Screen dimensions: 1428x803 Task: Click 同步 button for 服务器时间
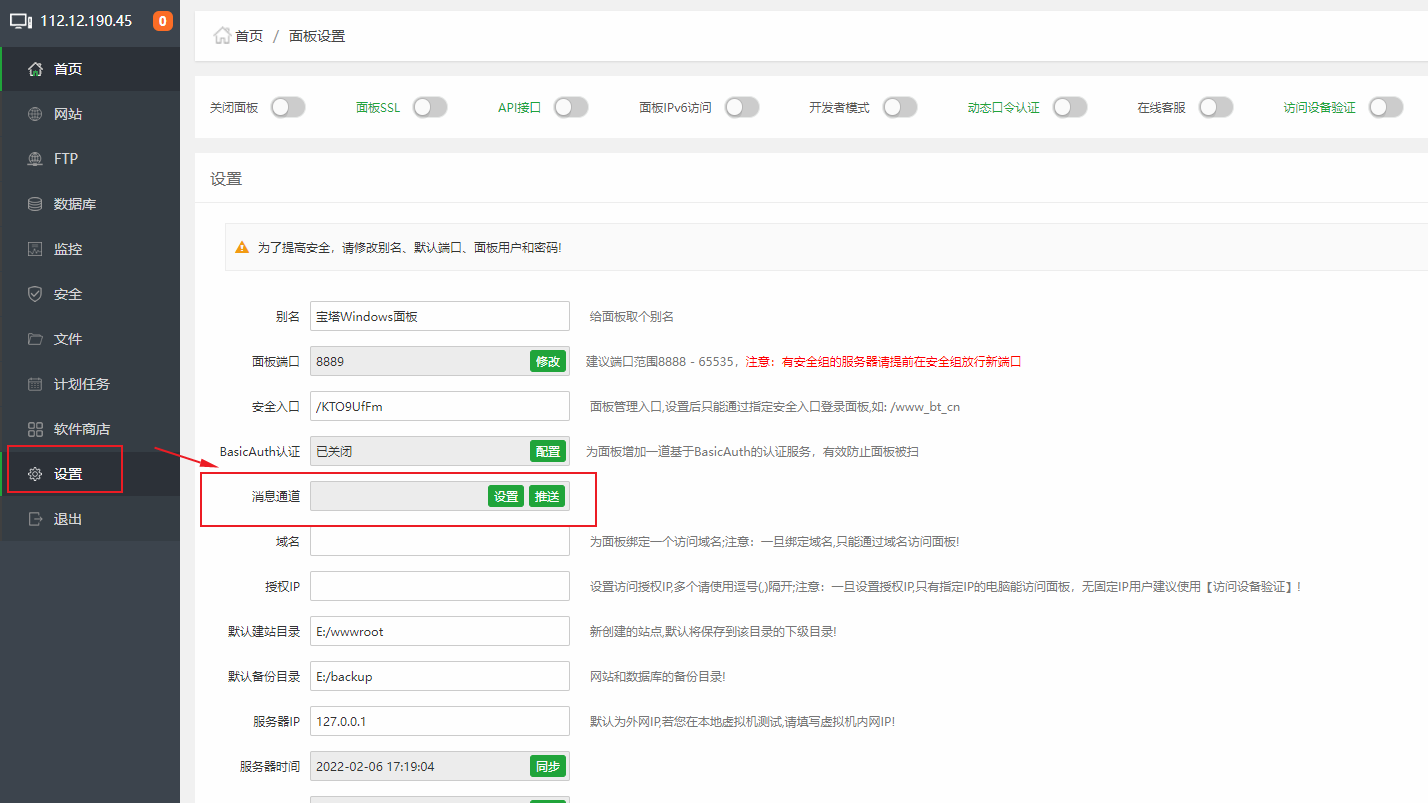click(548, 766)
